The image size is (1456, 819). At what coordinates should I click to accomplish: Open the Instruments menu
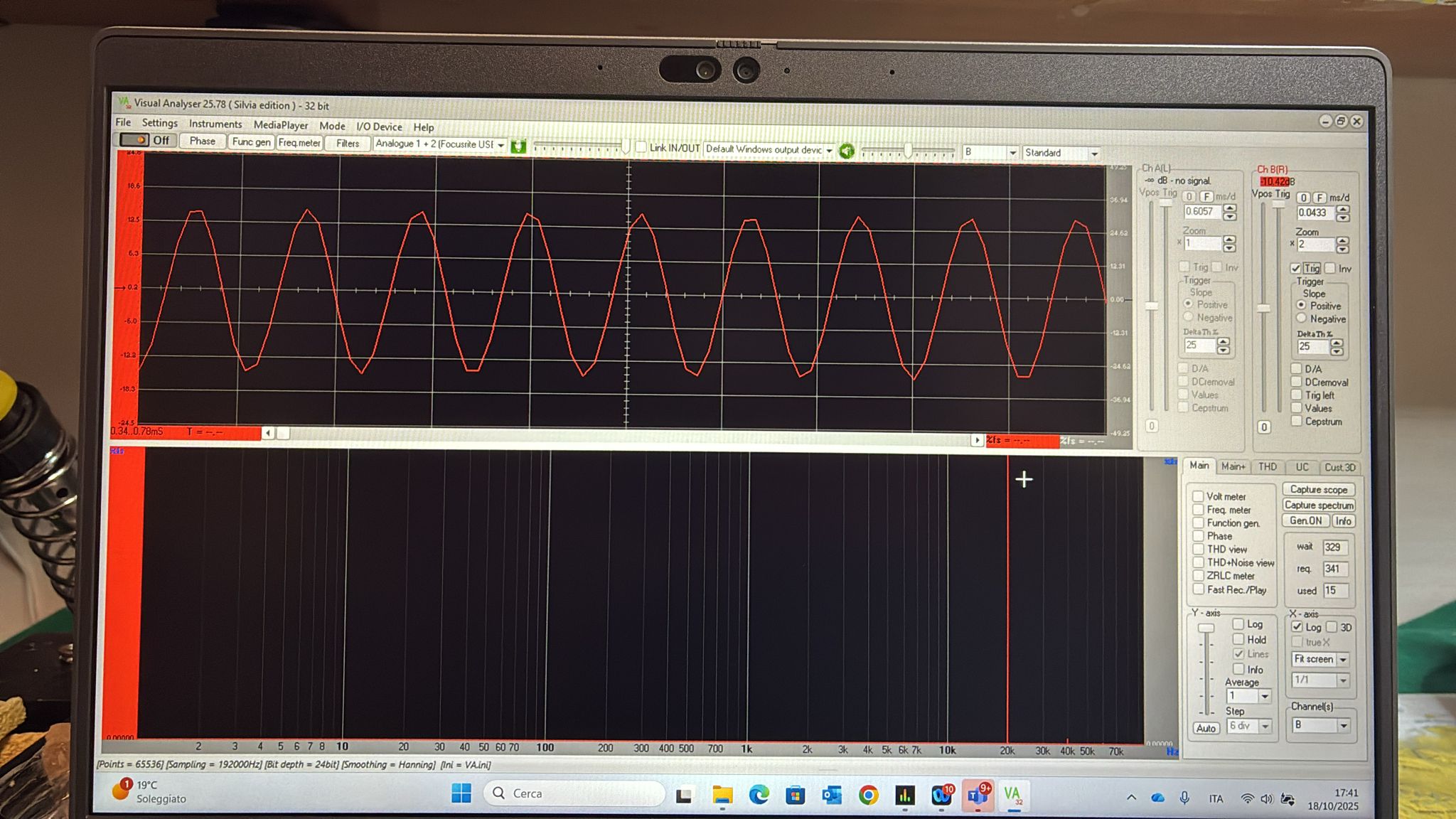point(215,124)
